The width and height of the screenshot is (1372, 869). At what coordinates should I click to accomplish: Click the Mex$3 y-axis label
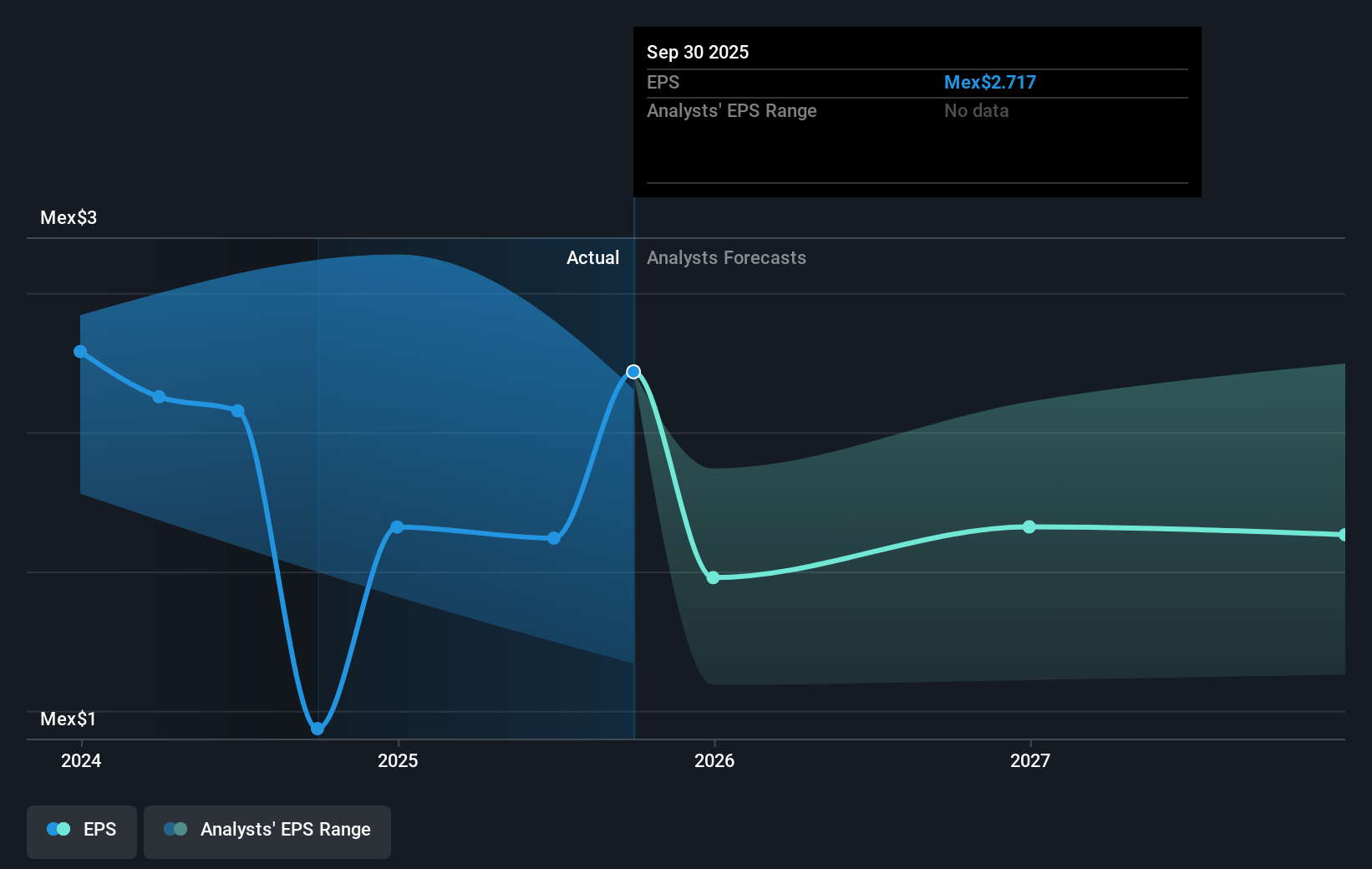[x=69, y=218]
